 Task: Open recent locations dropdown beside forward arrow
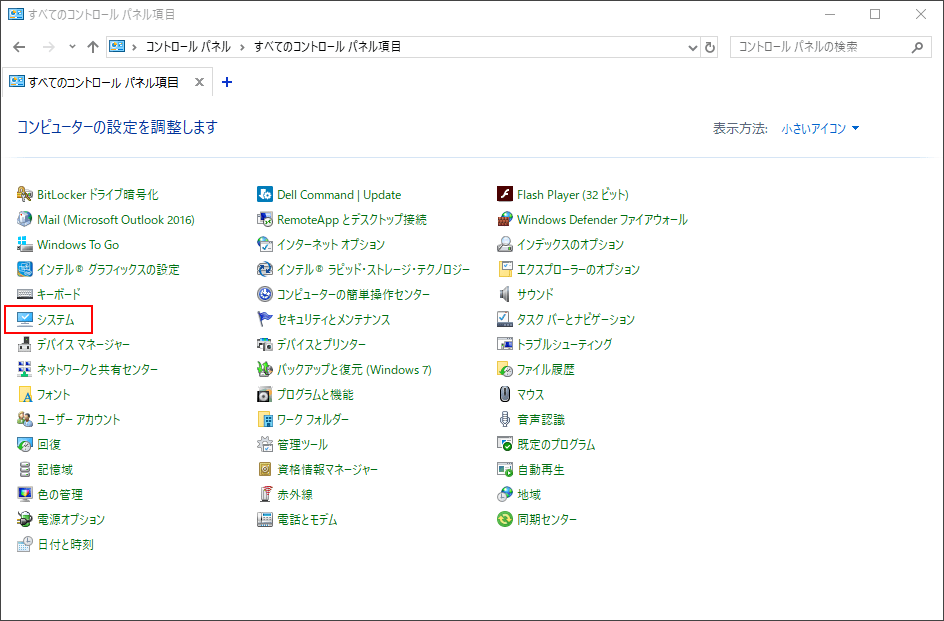pos(72,47)
